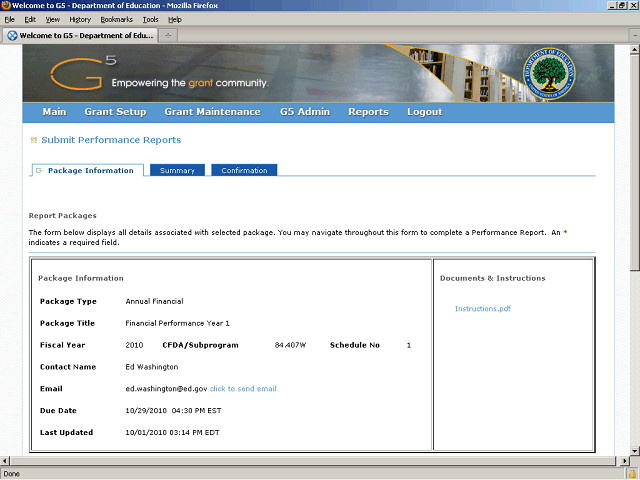Click the arrow icon in Package Information tab
Image resolution: width=640 pixels, height=480 pixels.
(39, 171)
